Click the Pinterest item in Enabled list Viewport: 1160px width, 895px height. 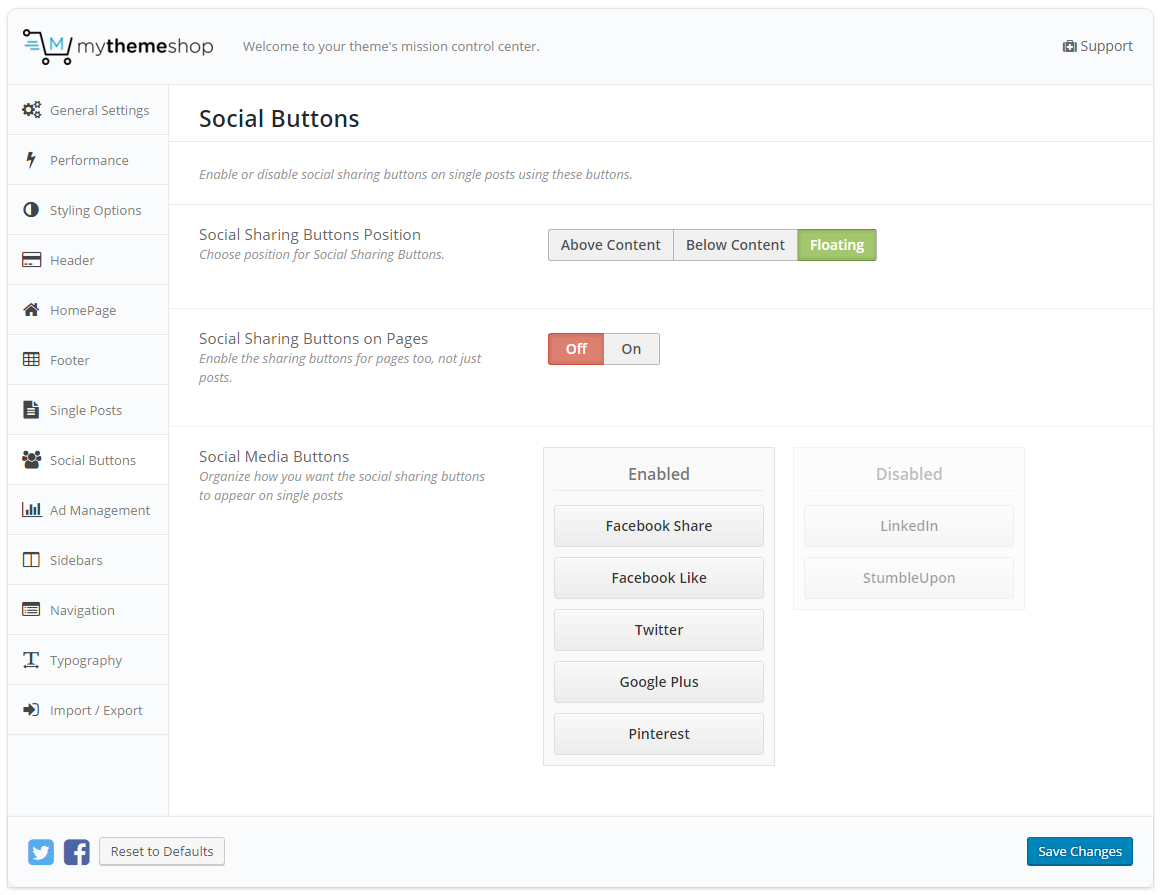[x=659, y=734]
